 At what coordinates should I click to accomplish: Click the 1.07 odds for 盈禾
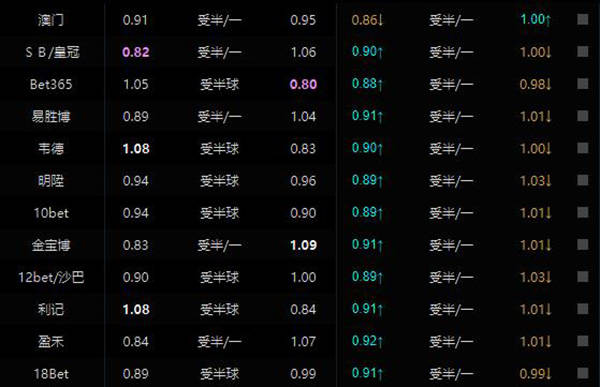click(303, 341)
